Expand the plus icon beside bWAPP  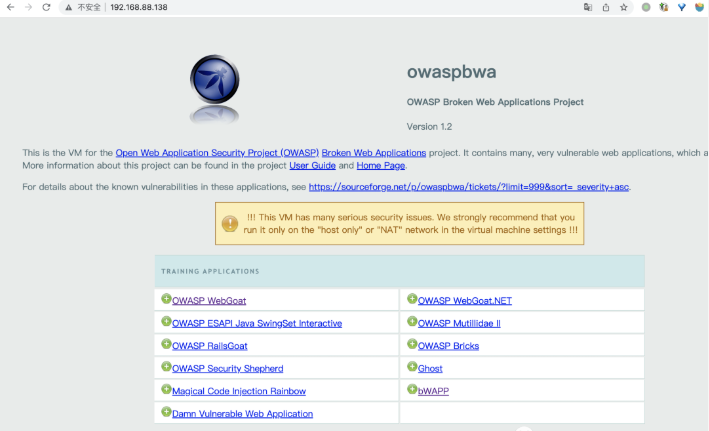pos(412,389)
